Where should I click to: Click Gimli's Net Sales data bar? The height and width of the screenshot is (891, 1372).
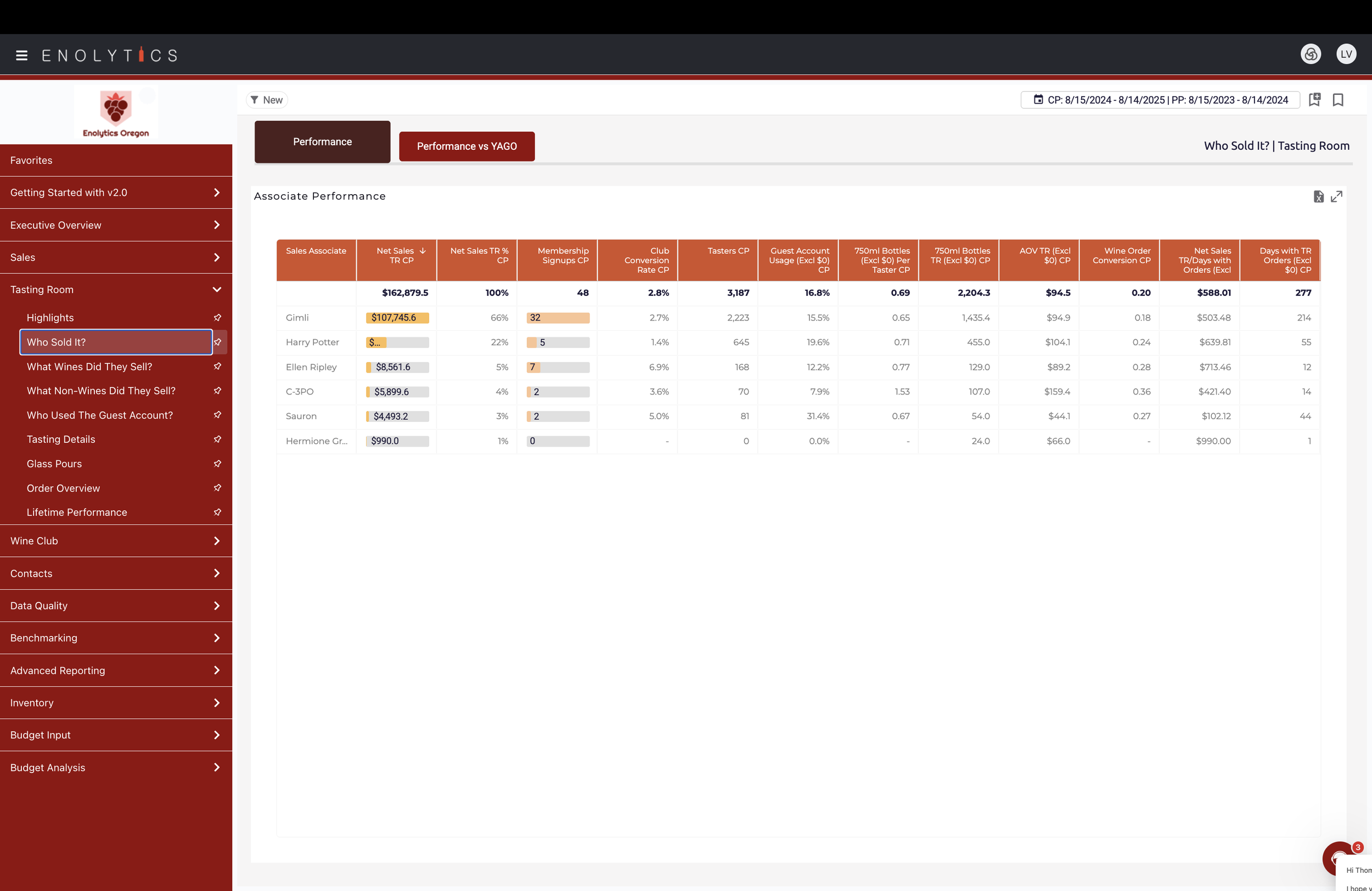click(397, 318)
